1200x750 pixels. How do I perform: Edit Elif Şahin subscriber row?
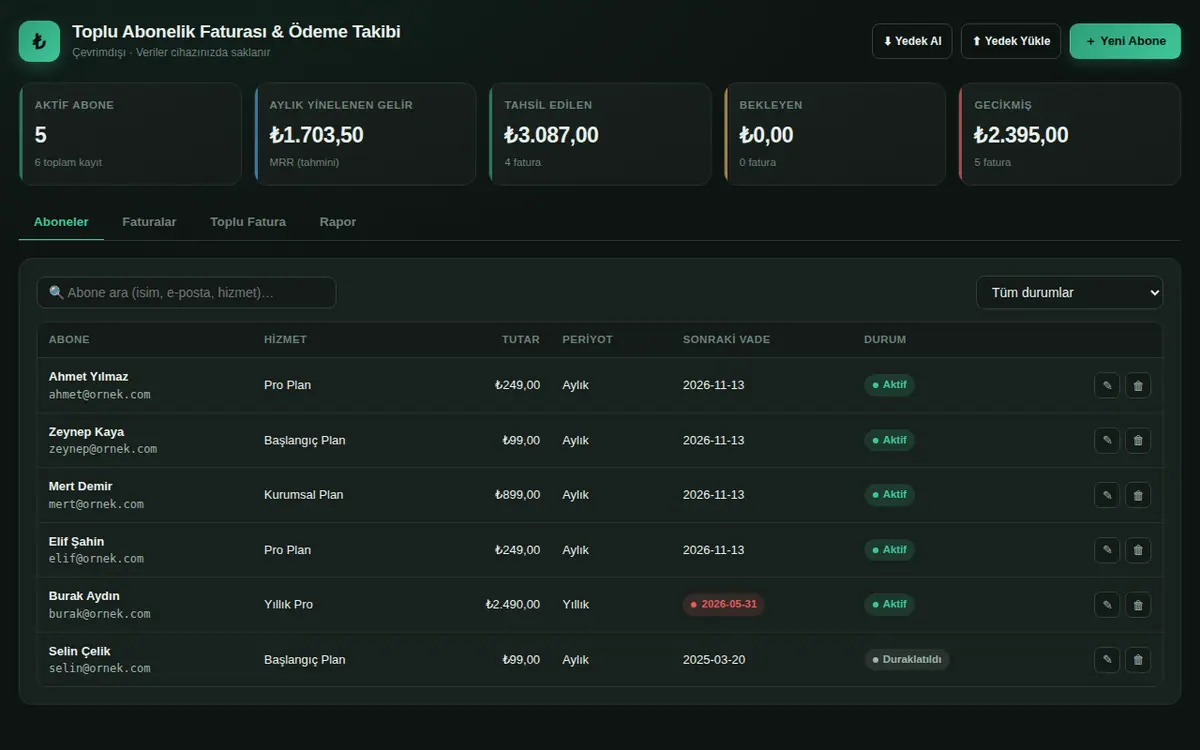[x=1107, y=550]
